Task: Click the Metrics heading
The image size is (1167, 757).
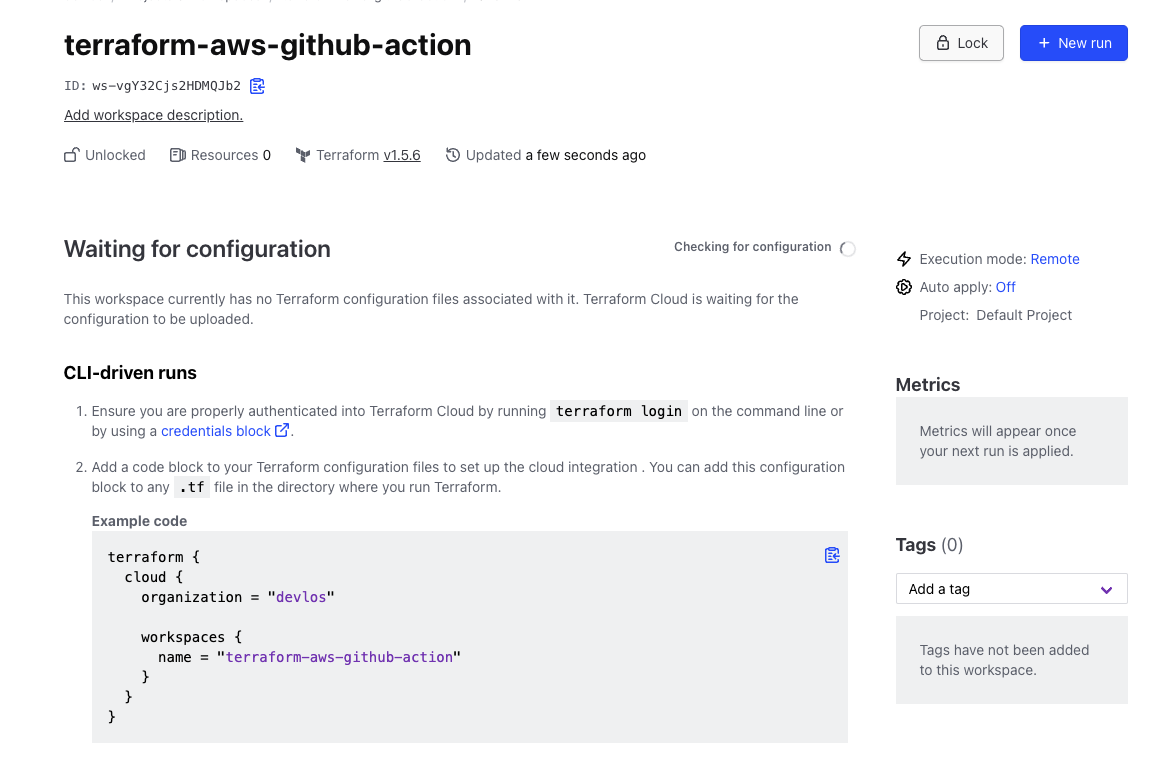Action: click(927, 385)
